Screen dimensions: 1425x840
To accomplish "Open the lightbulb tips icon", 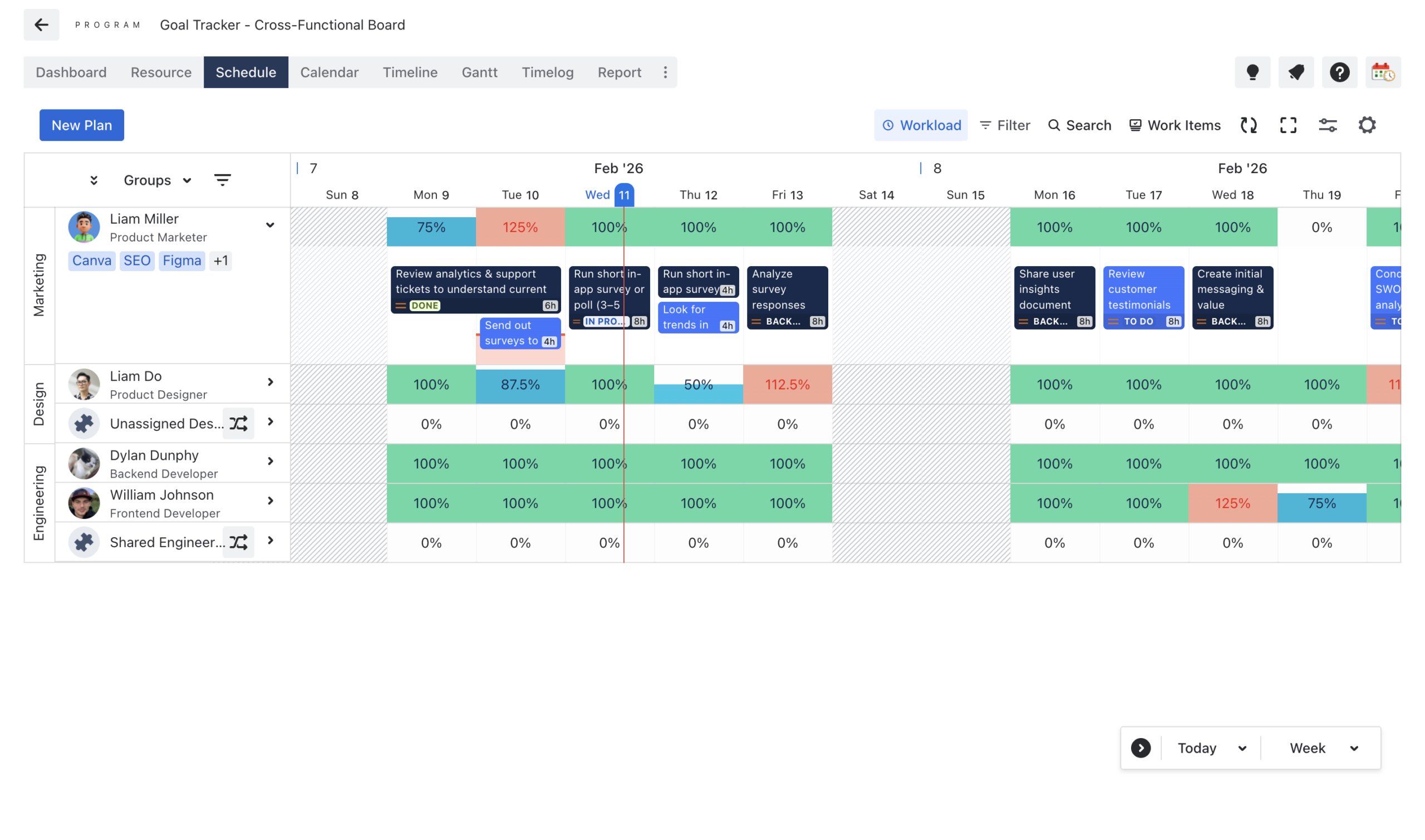I will click(1252, 72).
